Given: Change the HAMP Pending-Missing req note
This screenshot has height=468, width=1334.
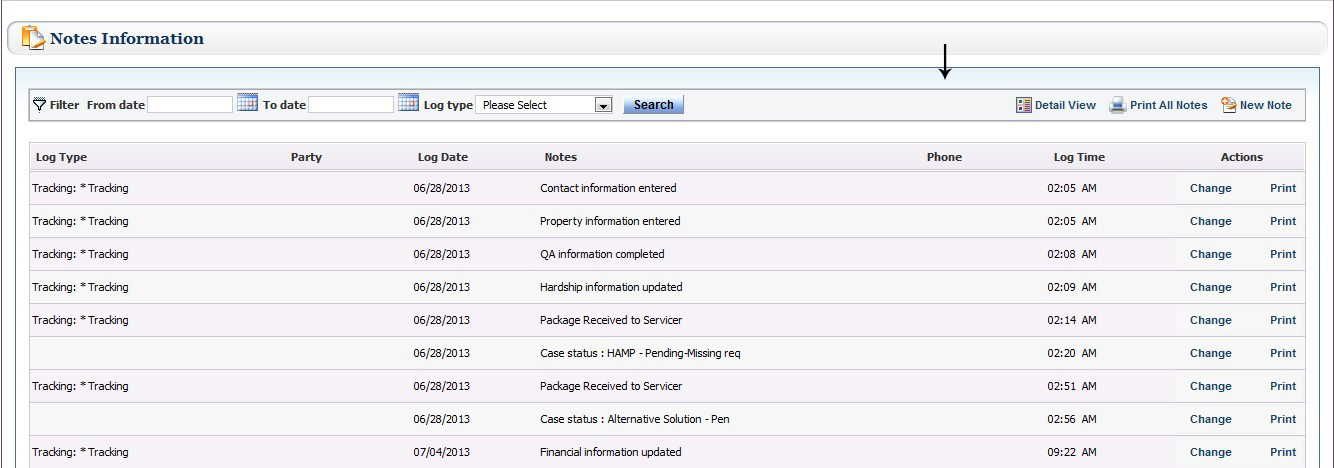Looking at the screenshot, I should click(x=1210, y=353).
